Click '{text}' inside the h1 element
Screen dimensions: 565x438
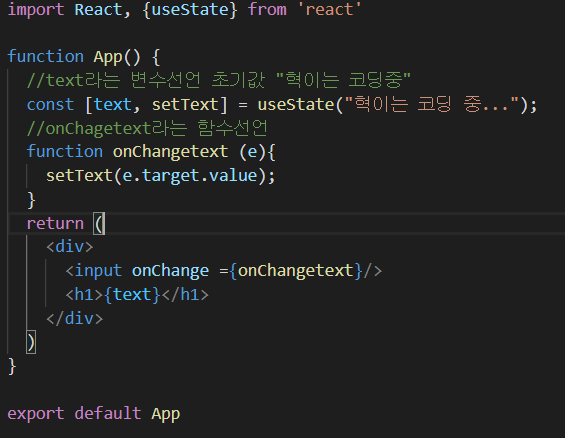pos(132,295)
